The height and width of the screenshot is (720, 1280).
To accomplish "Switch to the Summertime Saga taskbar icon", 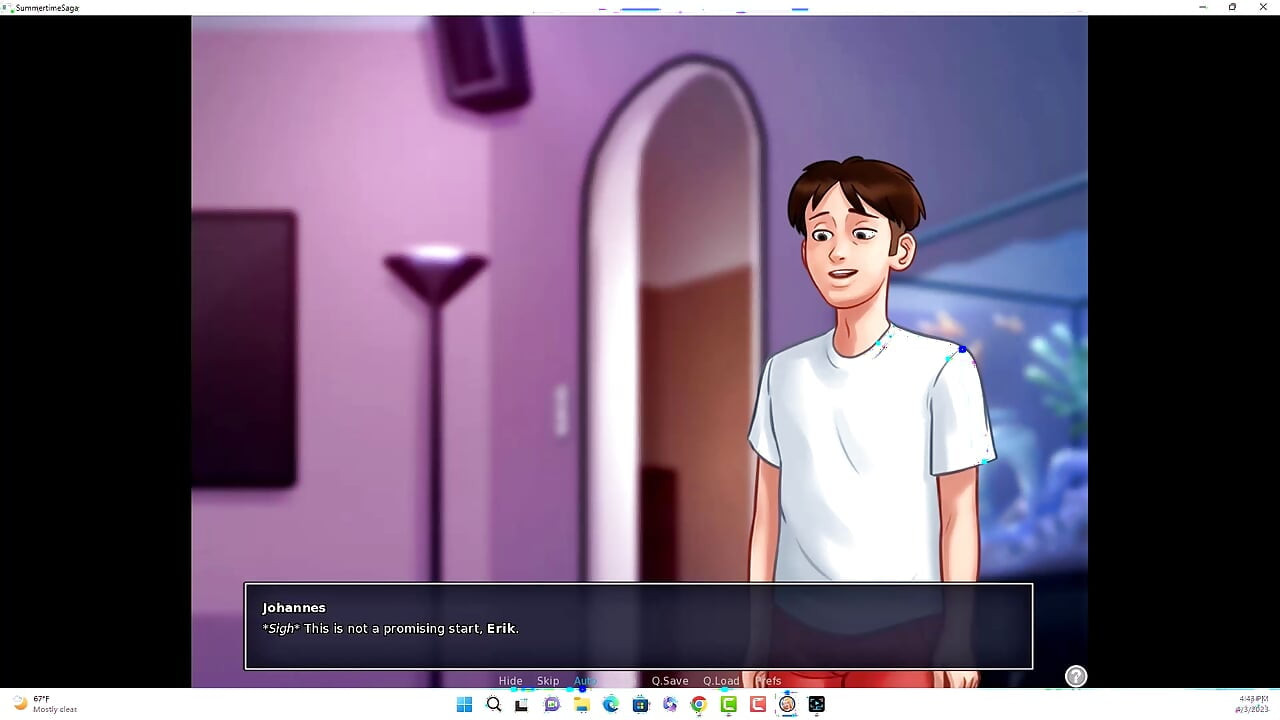I will tap(787, 704).
